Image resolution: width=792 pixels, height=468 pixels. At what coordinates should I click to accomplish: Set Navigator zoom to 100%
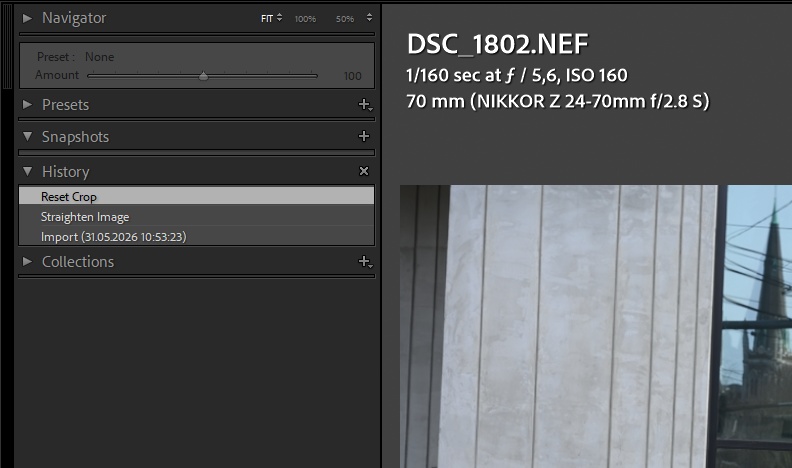click(305, 19)
